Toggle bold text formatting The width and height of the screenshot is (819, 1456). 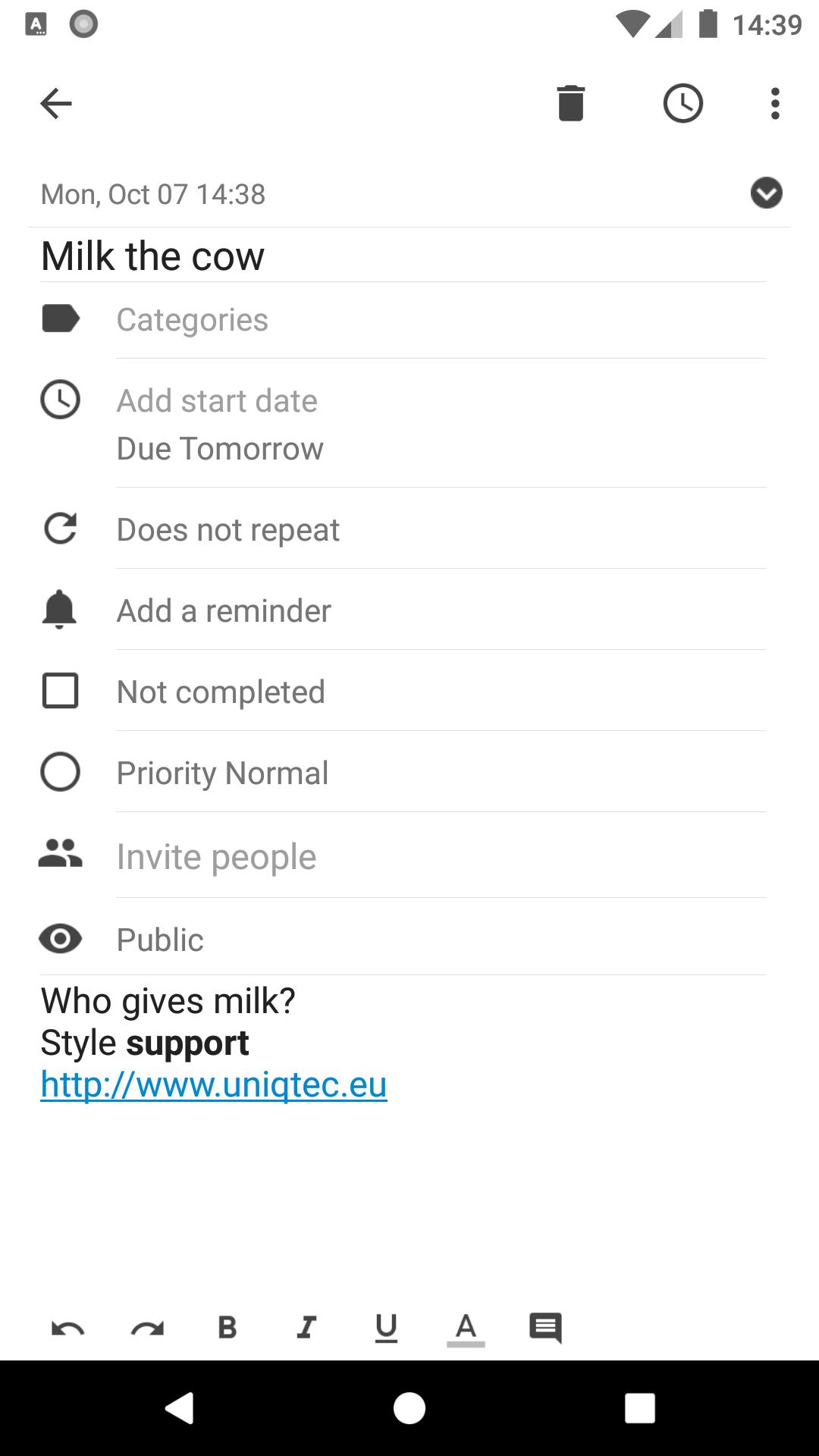(227, 1327)
